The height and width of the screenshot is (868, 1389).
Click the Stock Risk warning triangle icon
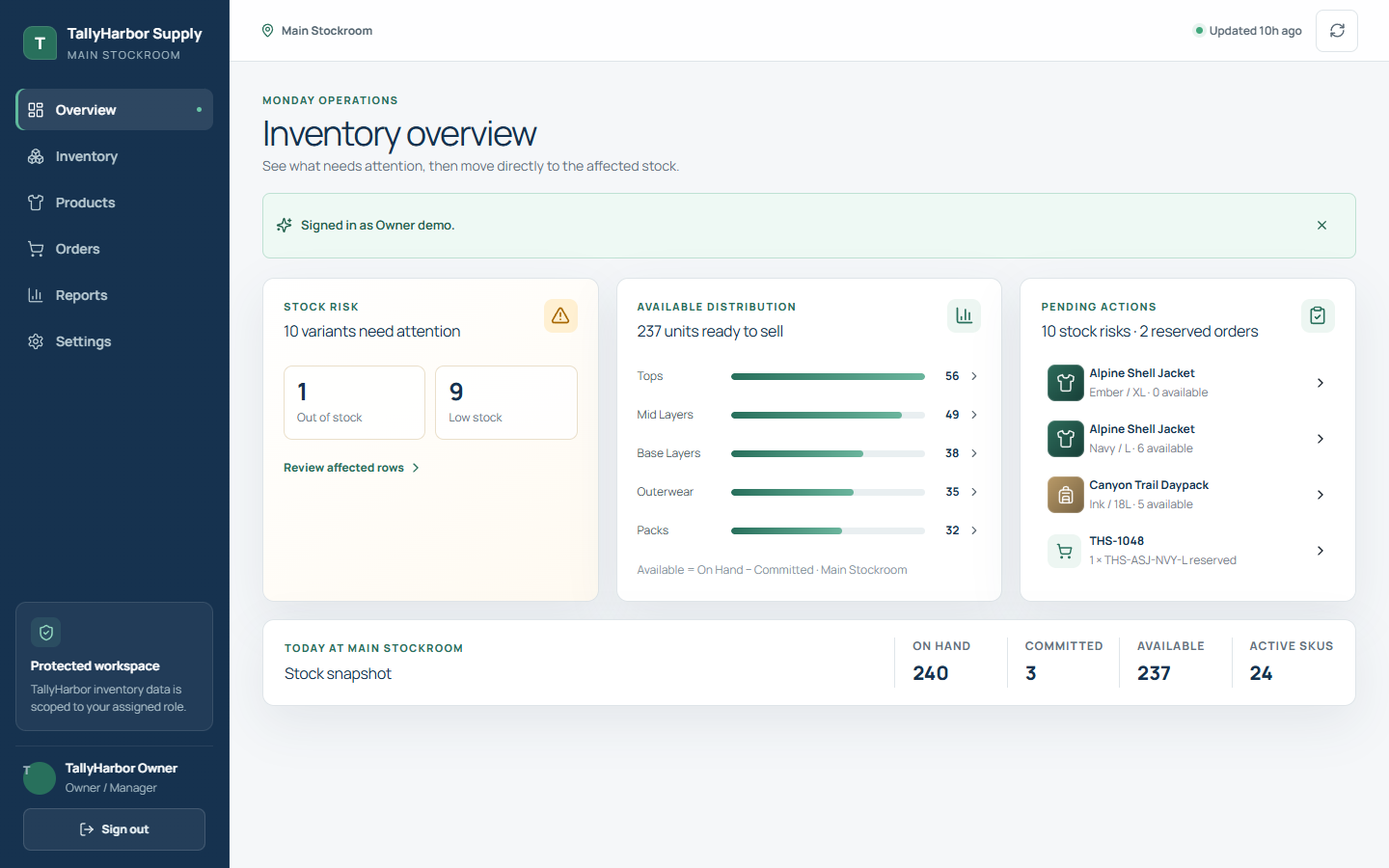[x=560, y=315]
